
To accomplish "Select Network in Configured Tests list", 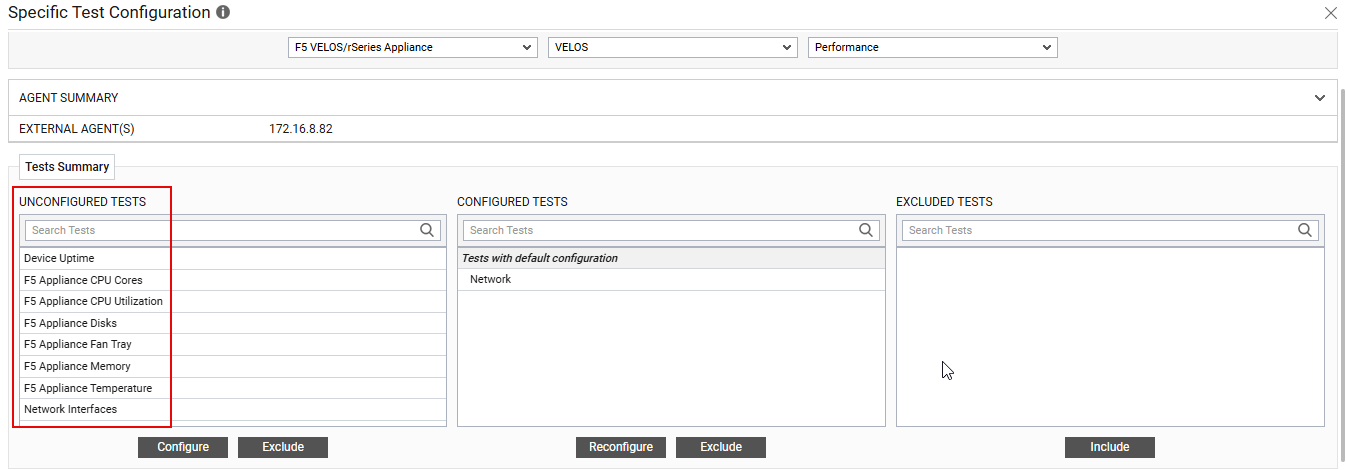I will pyautogui.click(x=490, y=279).
